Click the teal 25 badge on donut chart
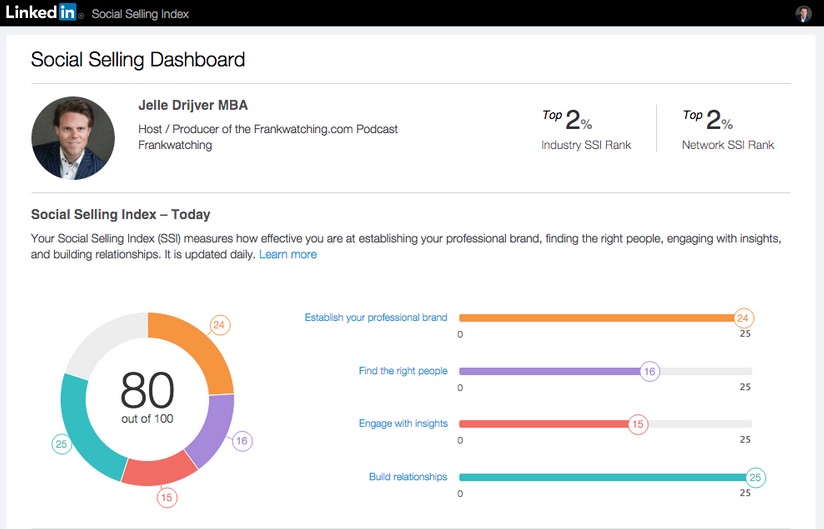 coord(61,444)
